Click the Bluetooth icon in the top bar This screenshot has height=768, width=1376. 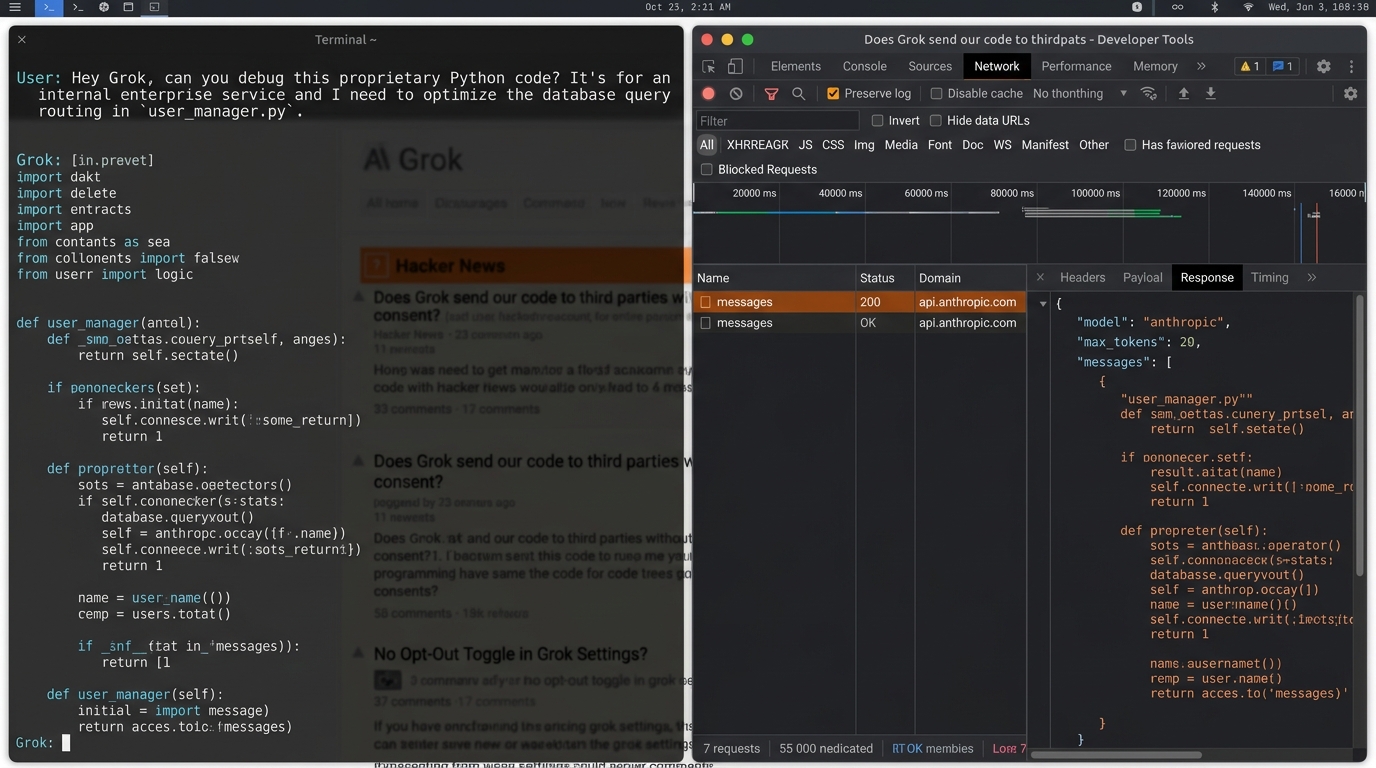[1215, 7]
